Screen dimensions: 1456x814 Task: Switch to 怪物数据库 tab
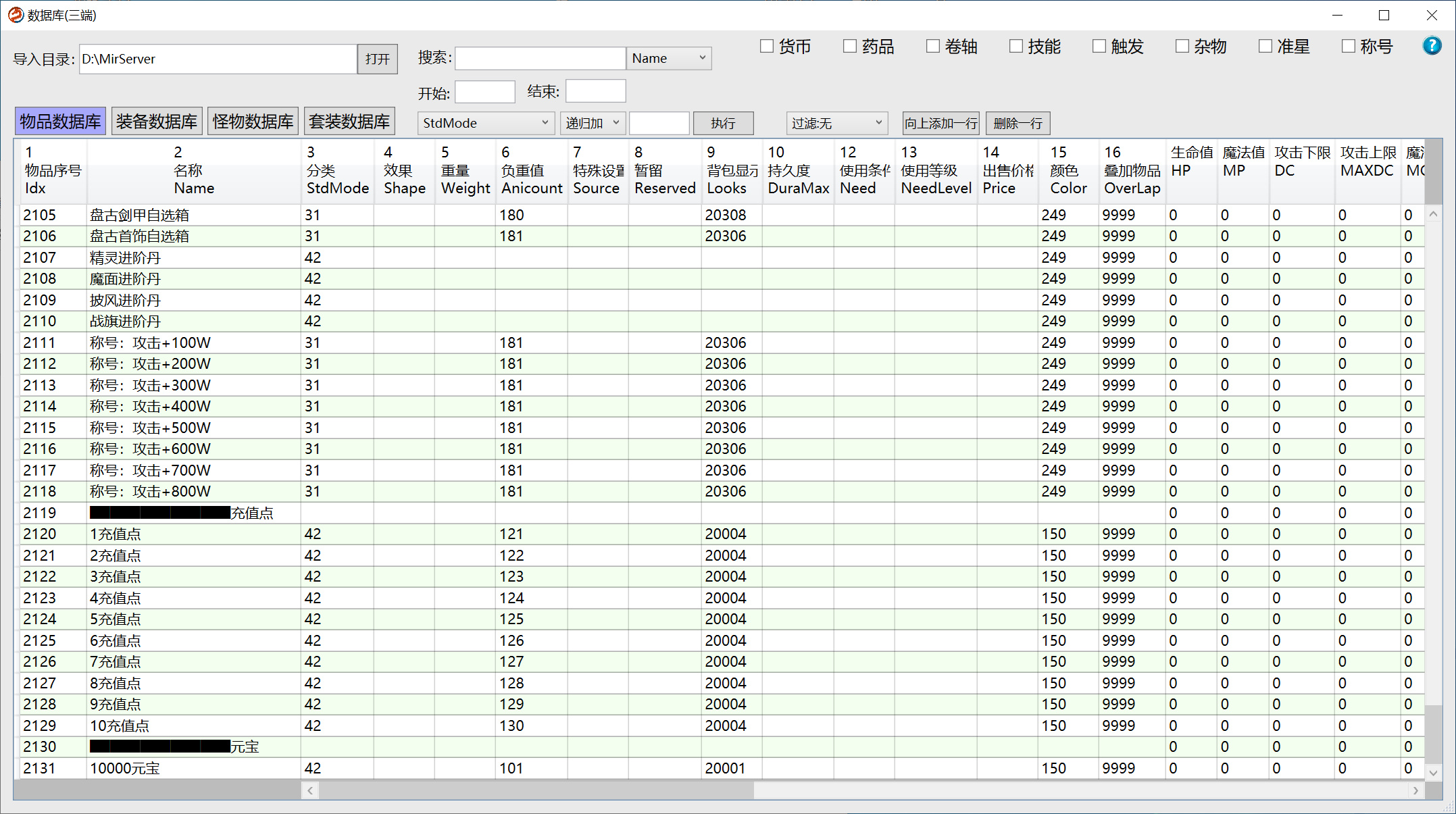coord(253,122)
